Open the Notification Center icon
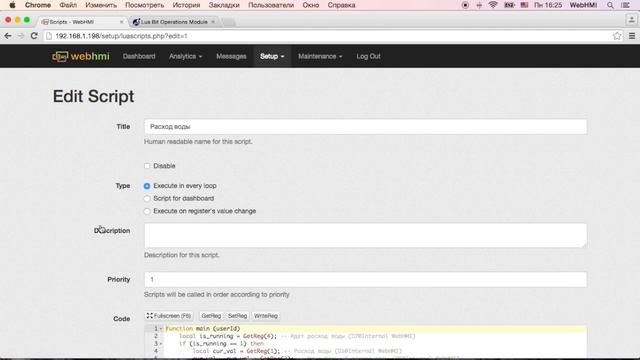The image size is (640, 360). [x=625, y=5]
